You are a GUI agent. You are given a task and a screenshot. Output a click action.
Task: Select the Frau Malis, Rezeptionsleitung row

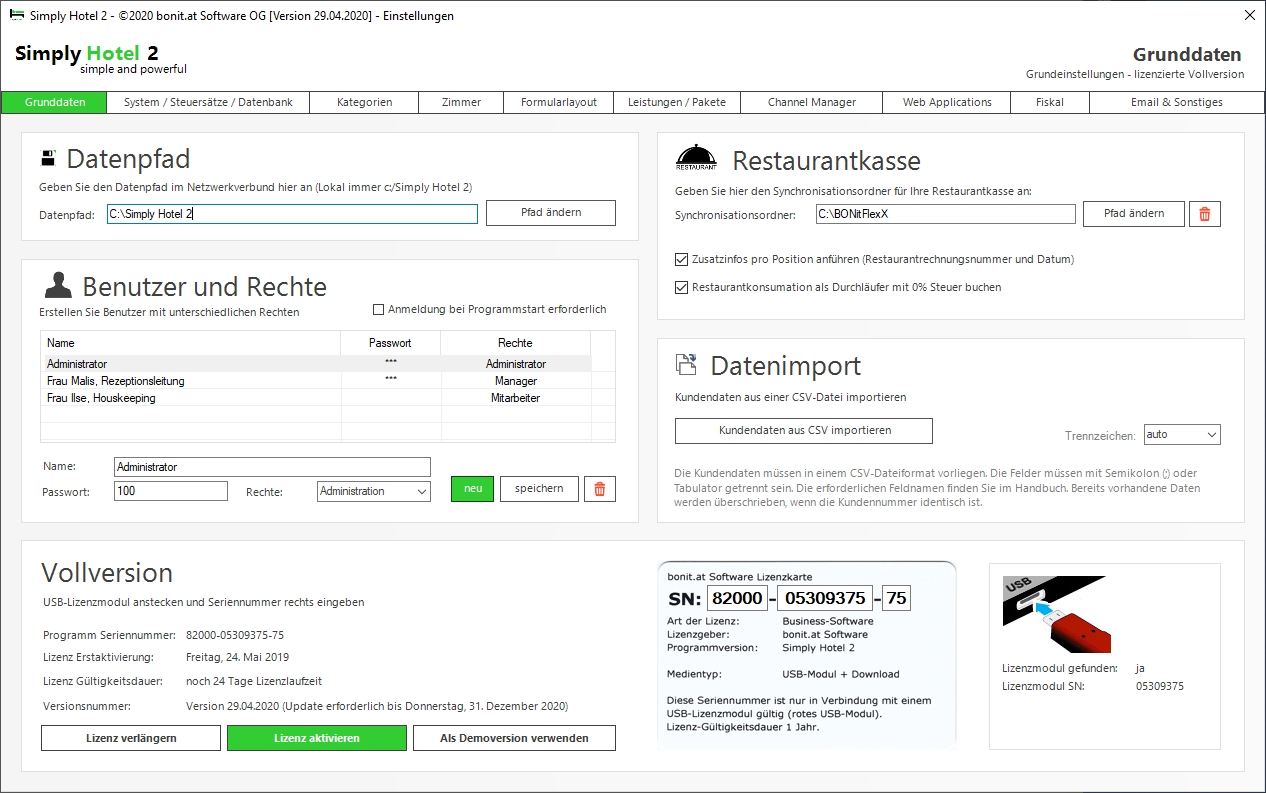coord(316,381)
